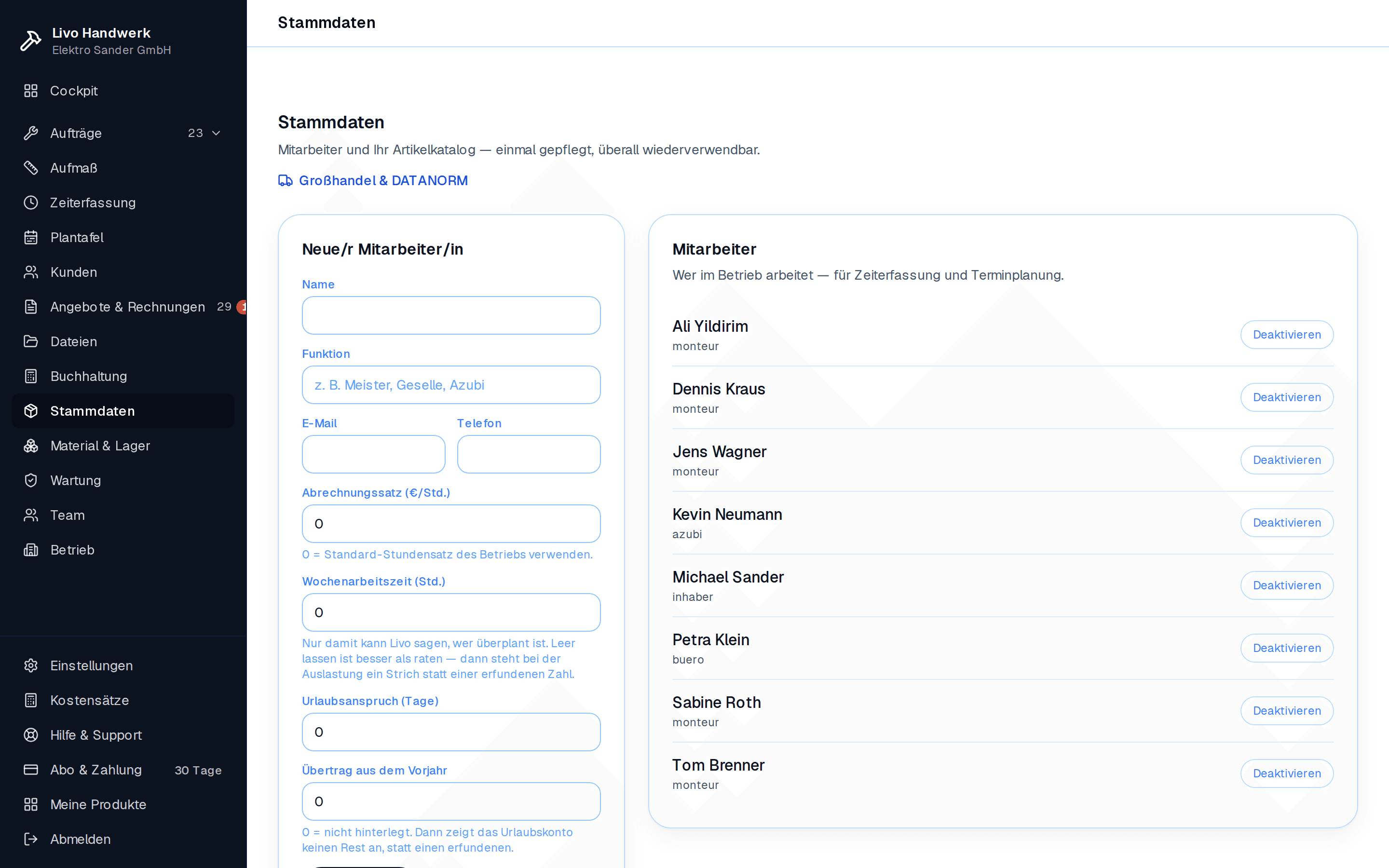Go to Meine Produkte

(123, 804)
